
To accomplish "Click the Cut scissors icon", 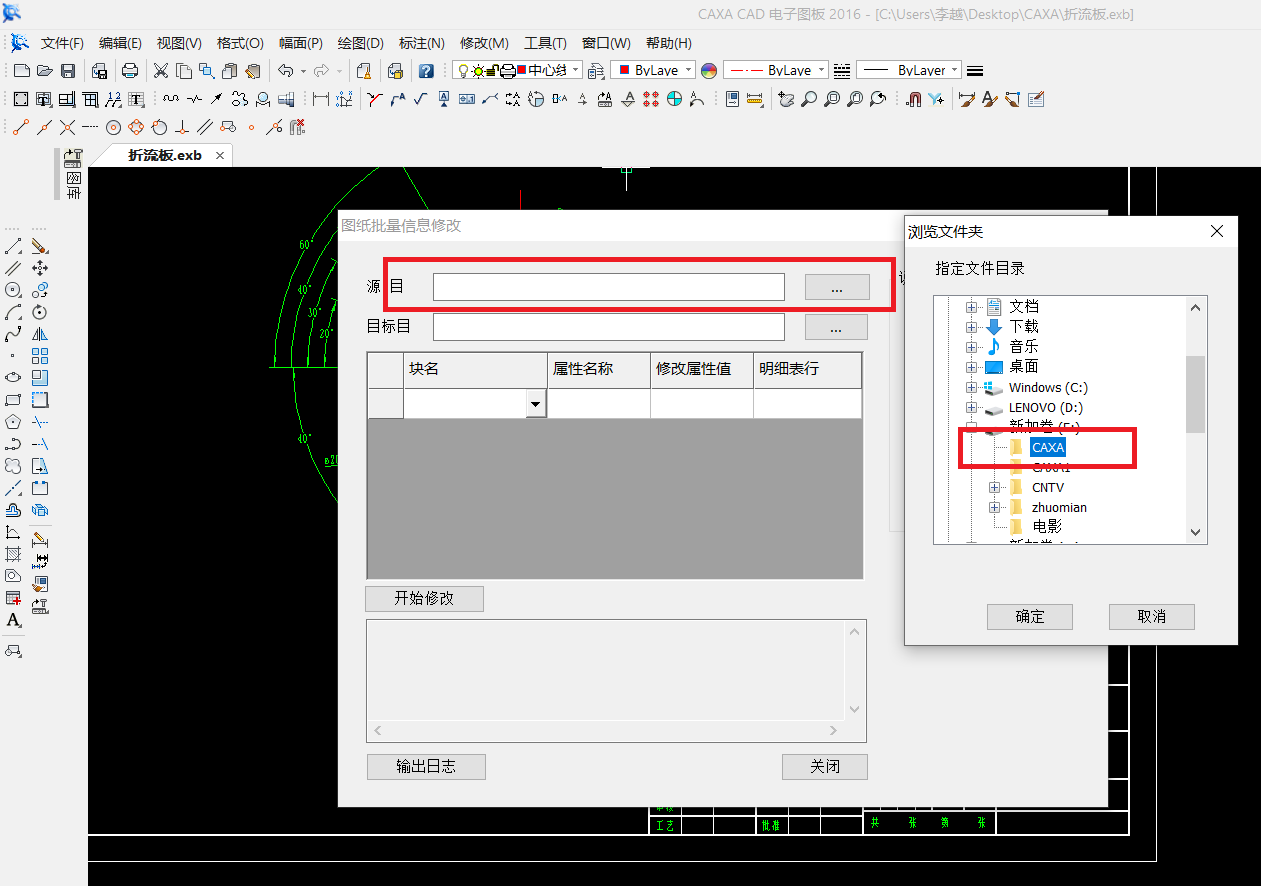I will (161, 71).
